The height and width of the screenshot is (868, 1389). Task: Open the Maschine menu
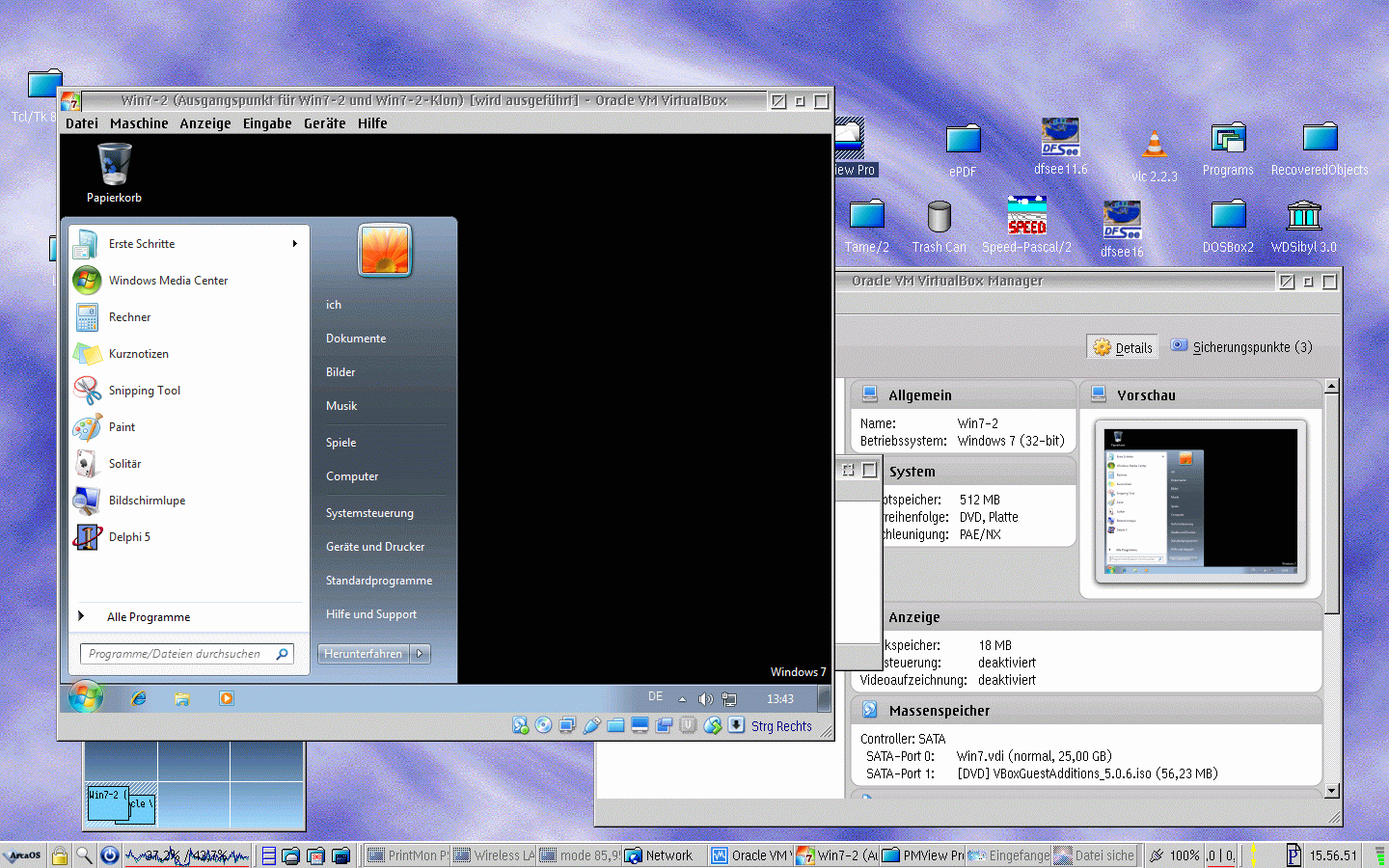click(139, 123)
